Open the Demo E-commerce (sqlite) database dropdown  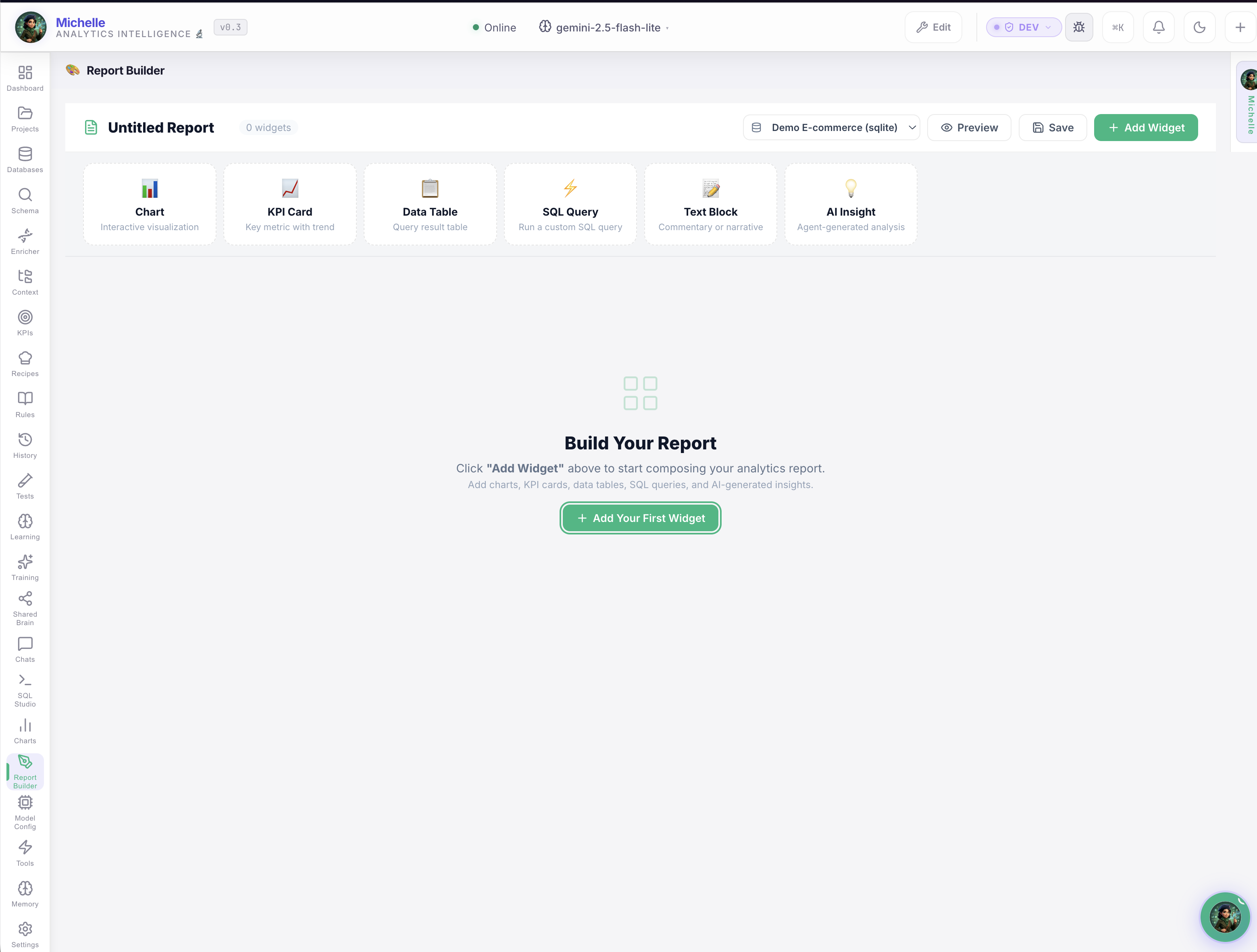pos(831,127)
